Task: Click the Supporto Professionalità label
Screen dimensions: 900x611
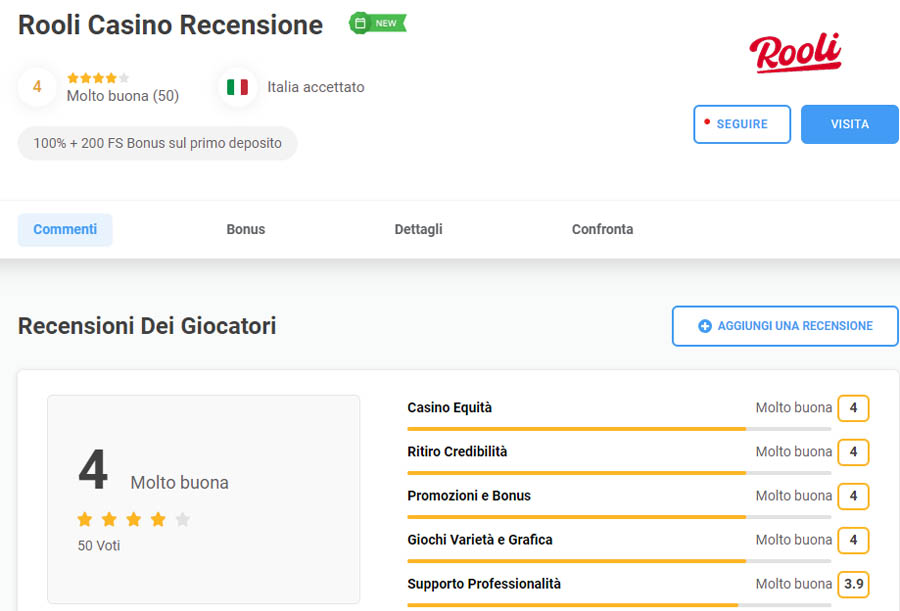Action: [x=484, y=584]
